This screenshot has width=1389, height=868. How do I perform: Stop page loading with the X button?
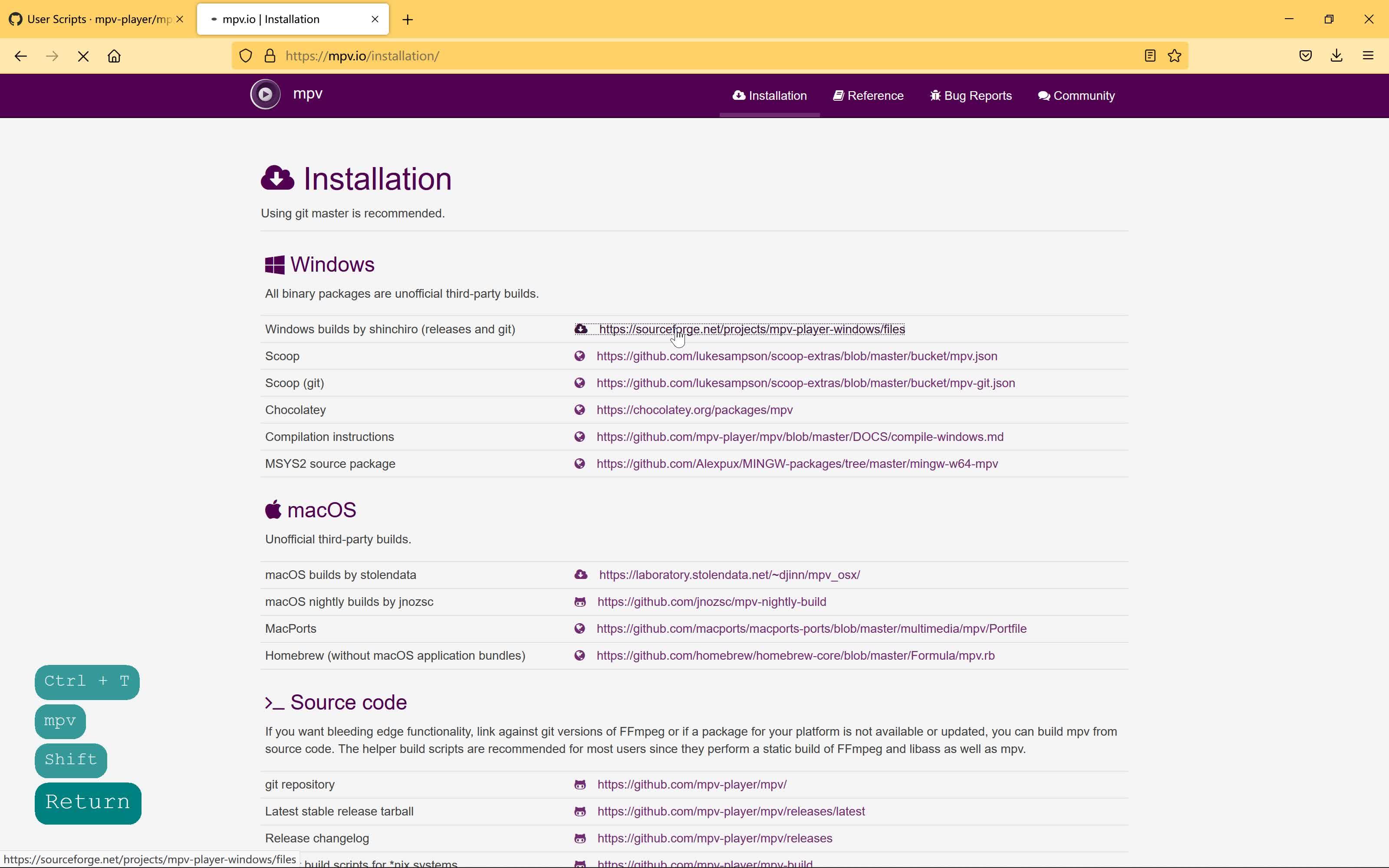pyautogui.click(x=83, y=56)
